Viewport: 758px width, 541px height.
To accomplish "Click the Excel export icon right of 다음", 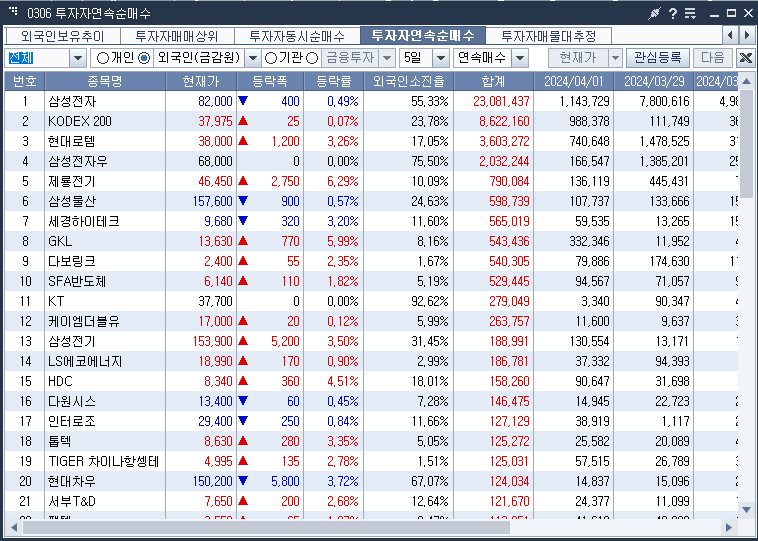I will pos(746,58).
